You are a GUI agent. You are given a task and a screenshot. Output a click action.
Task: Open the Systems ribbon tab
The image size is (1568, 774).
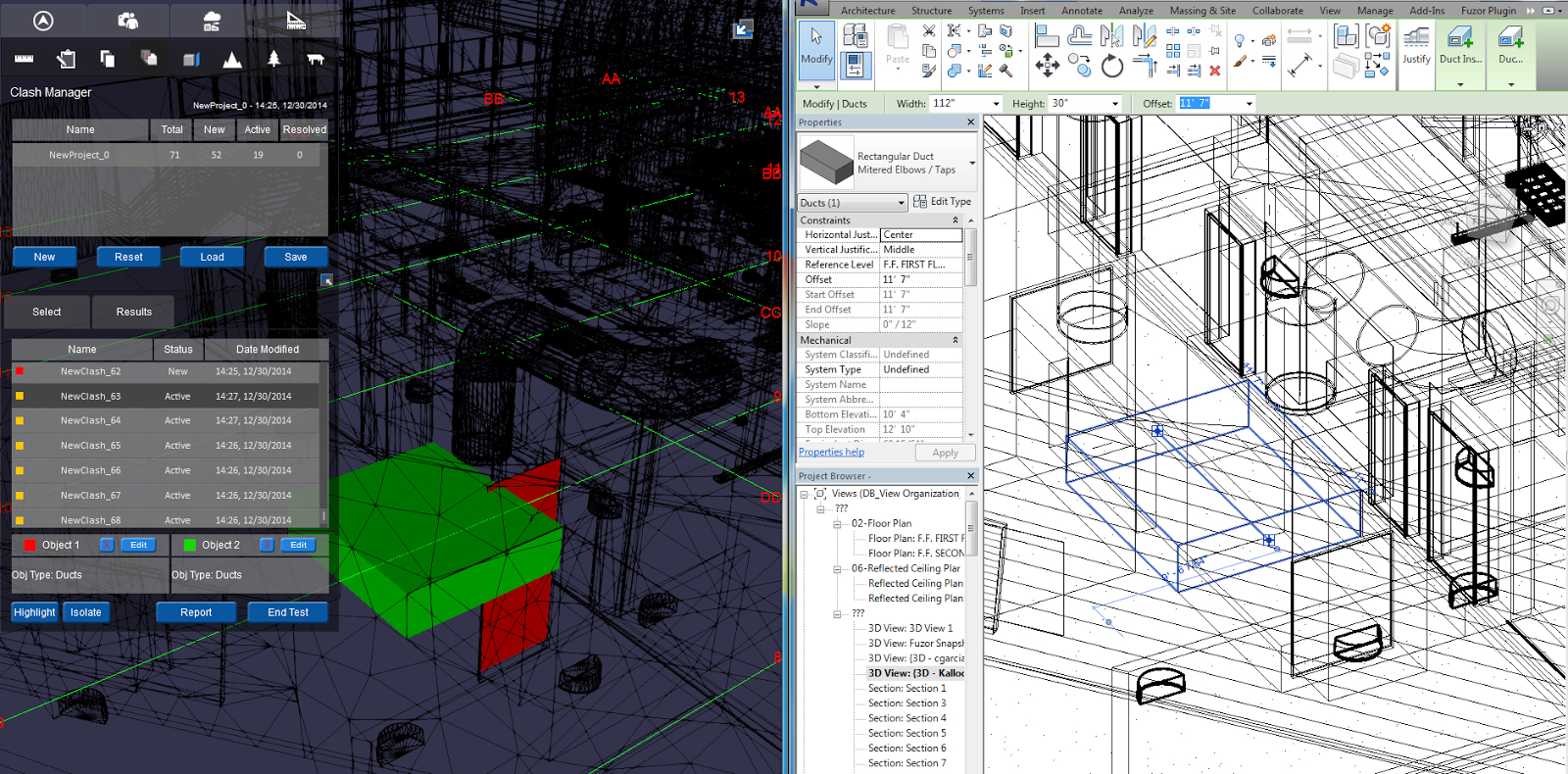click(x=985, y=11)
